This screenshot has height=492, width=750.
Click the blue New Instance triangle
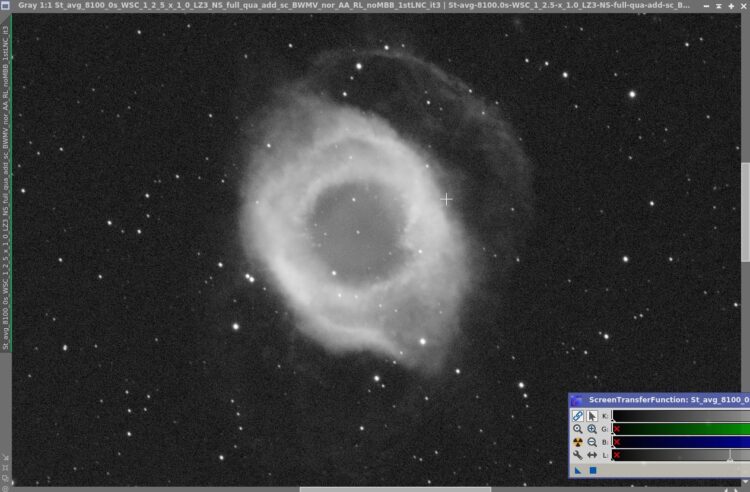(x=578, y=470)
